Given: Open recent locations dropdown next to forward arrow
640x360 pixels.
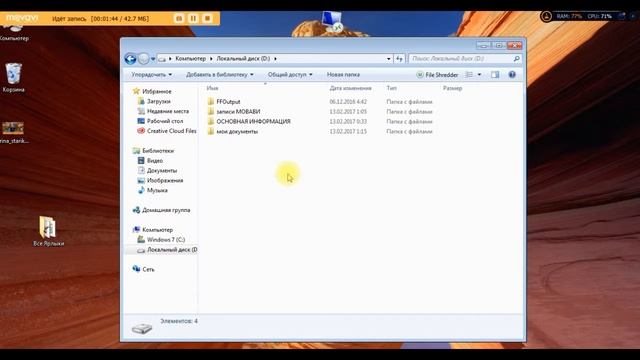Looking at the screenshot, I should coord(153,59).
